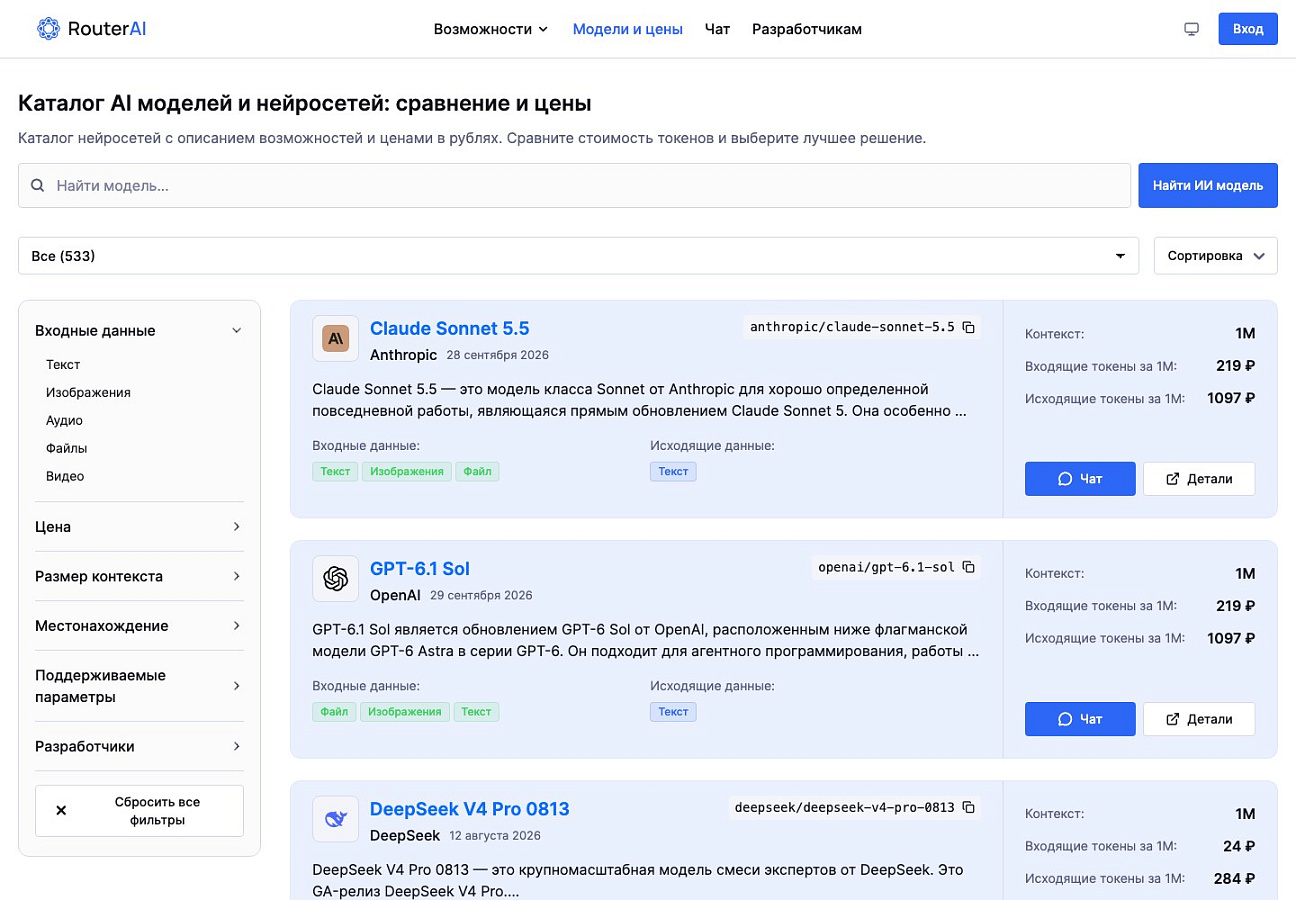
Task: Expand the Поддерживаемые параметры filter section
Action: tap(139, 686)
